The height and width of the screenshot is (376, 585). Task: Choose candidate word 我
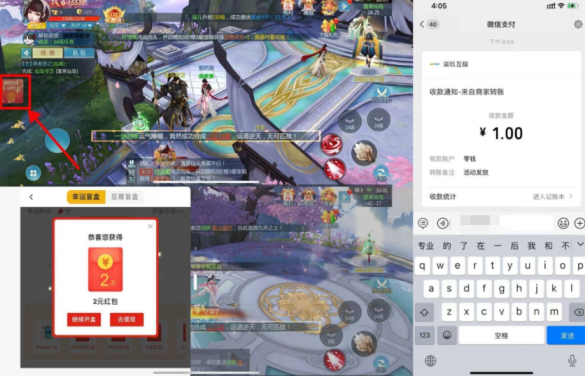tap(531, 246)
